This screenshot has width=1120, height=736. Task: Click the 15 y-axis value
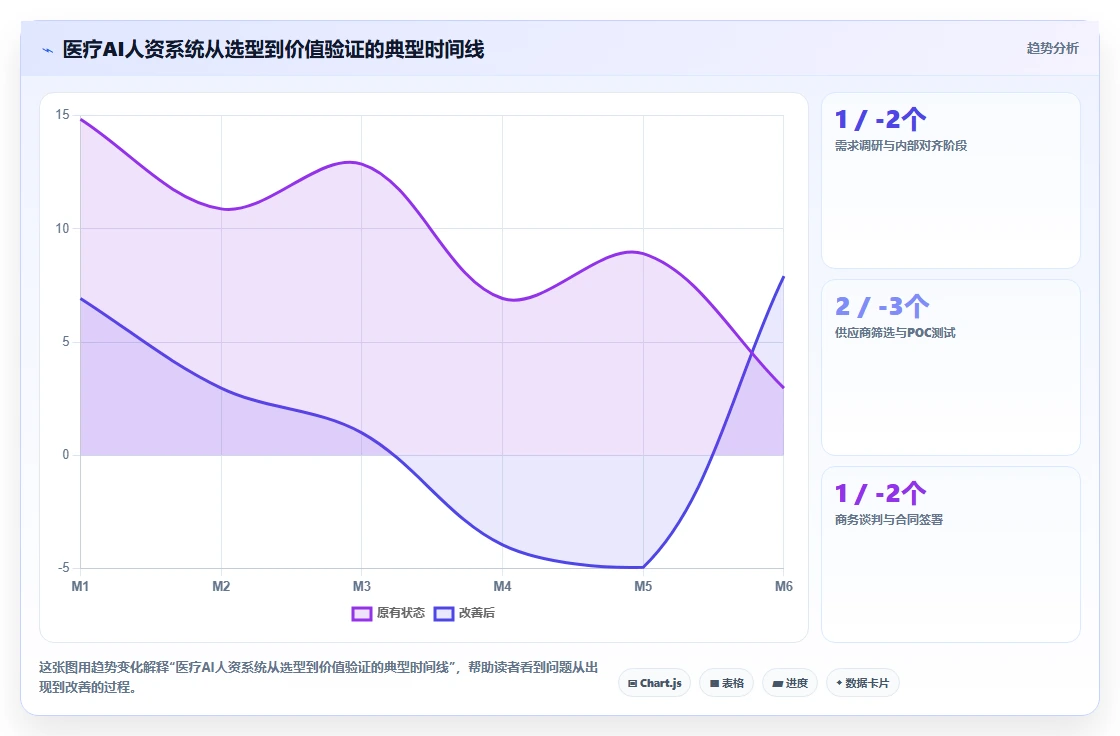(63, 115)
